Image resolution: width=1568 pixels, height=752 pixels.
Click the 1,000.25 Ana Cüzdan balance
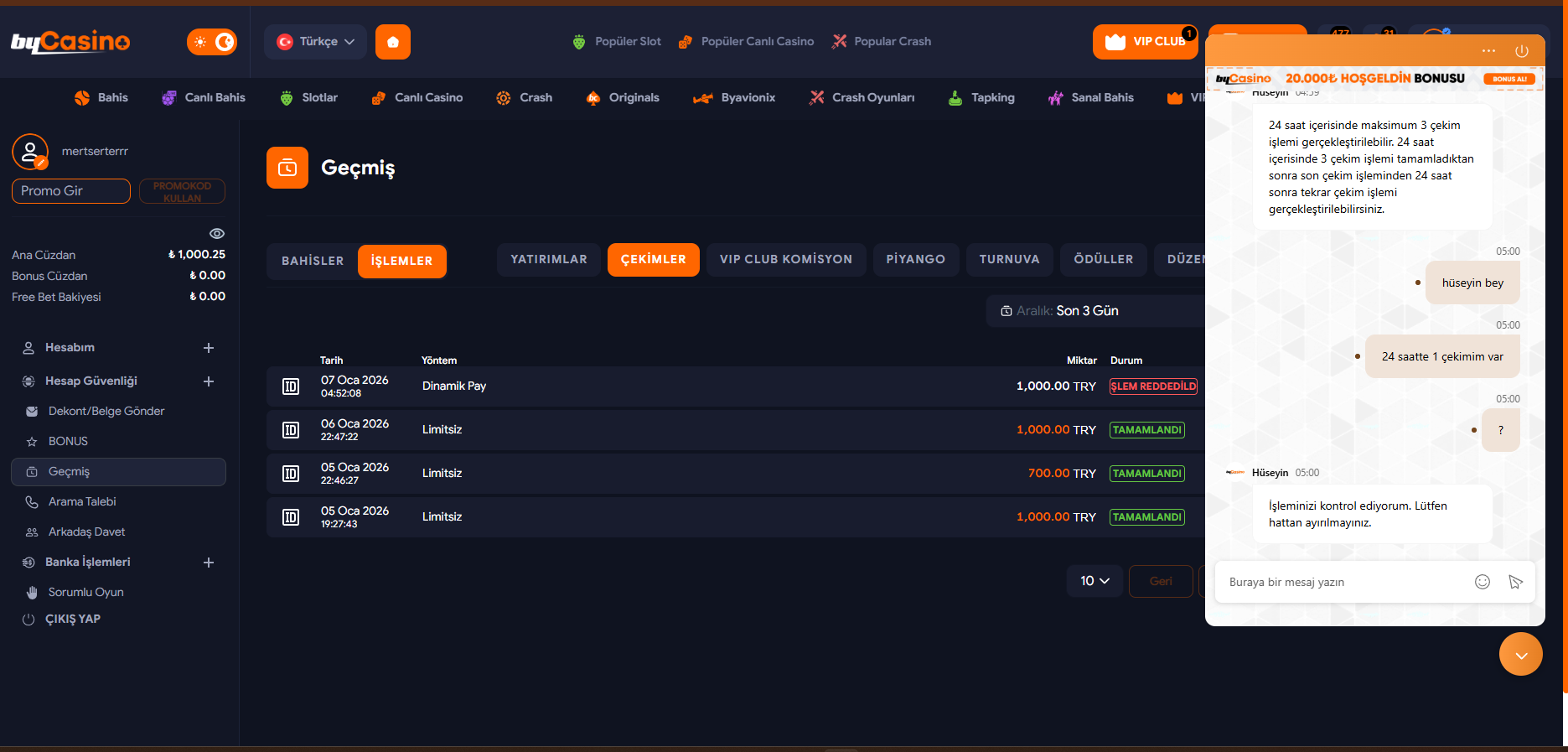click(x=197, y=254)
